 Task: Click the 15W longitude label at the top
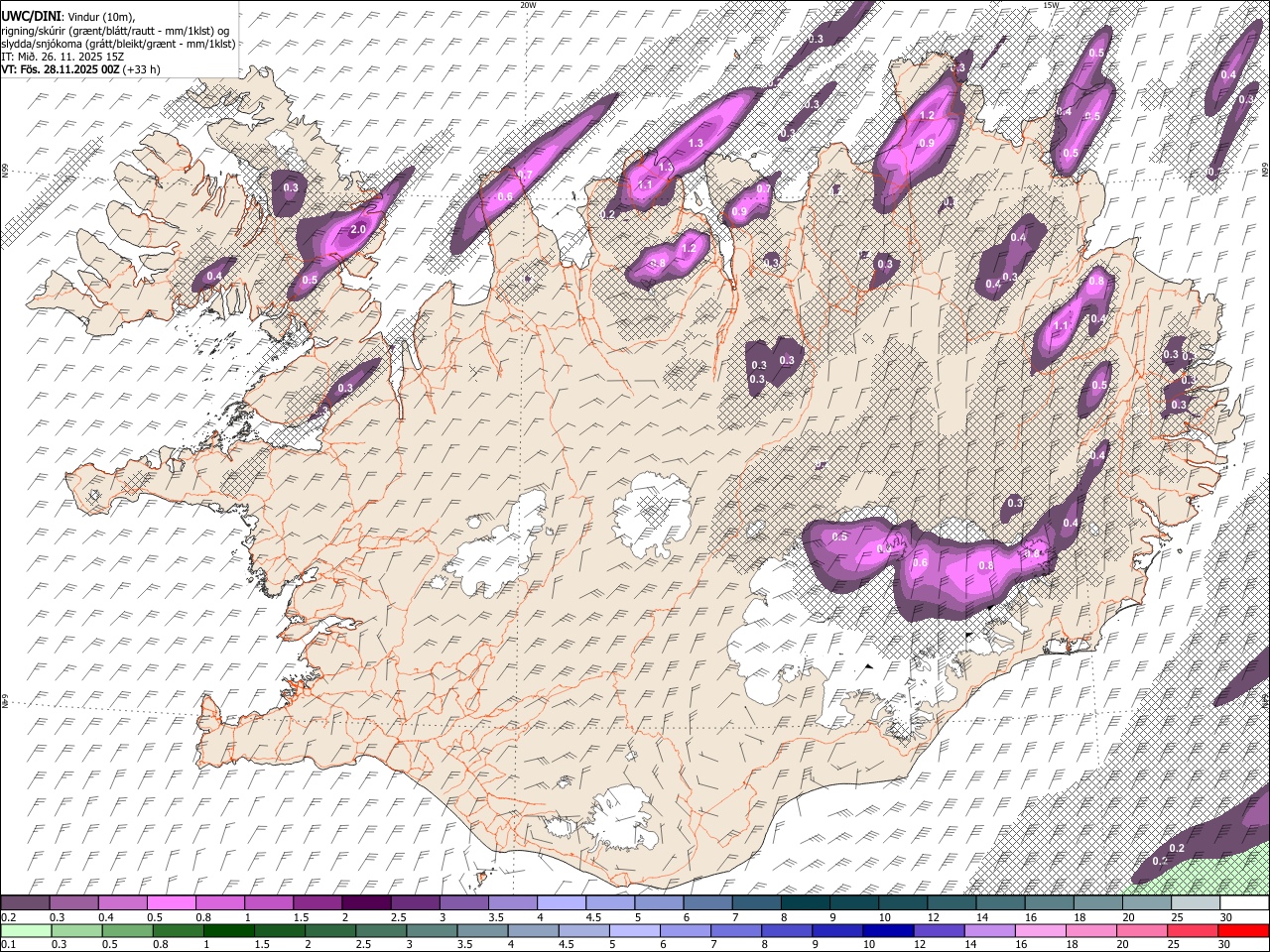pyautogui.click(x=1052, y=5)
